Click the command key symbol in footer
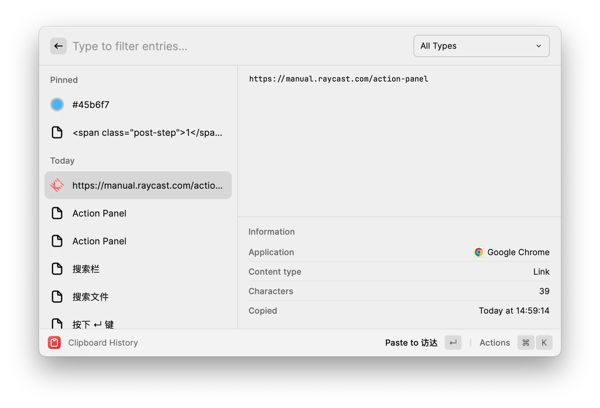 click(526, 343)
